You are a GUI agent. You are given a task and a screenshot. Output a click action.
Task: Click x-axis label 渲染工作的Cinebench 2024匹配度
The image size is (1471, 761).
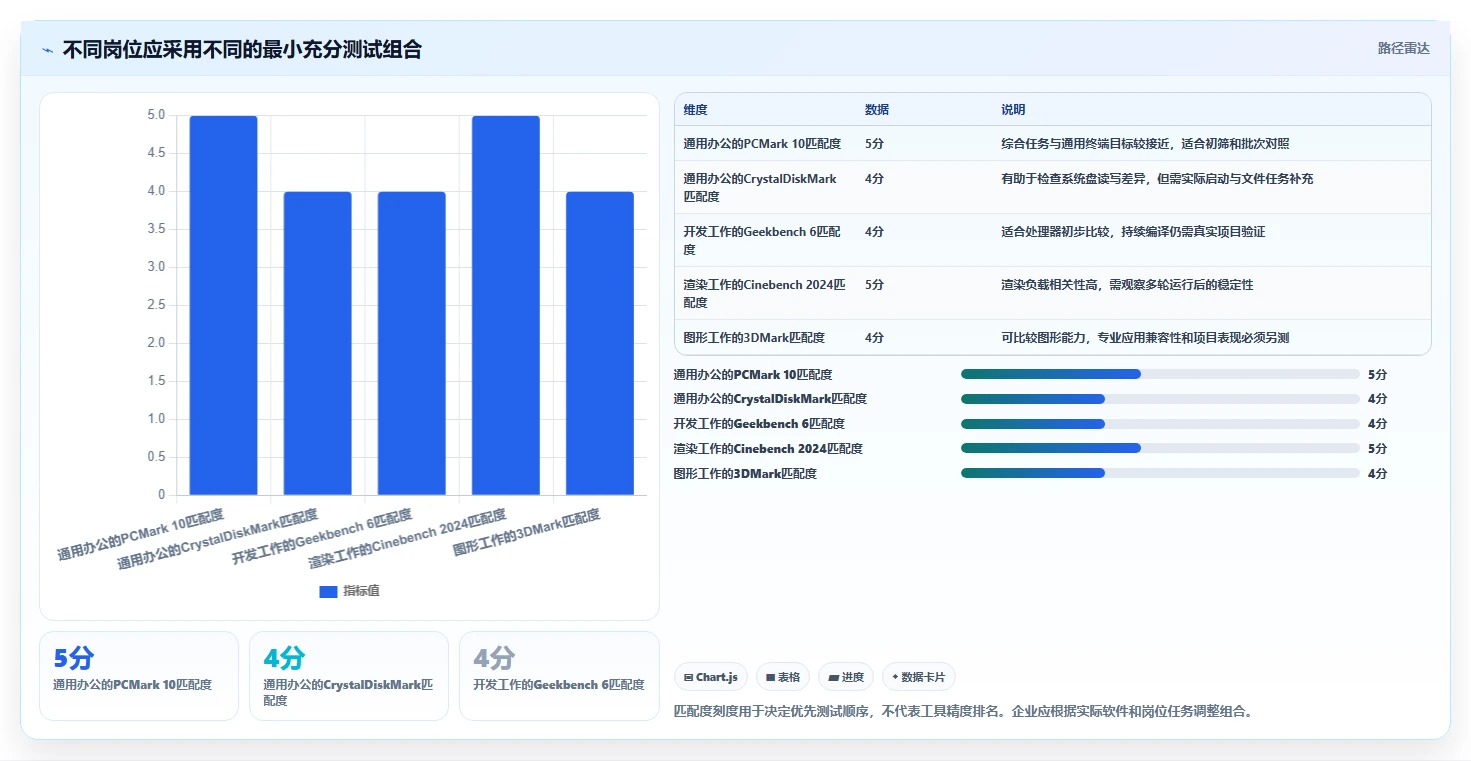coord(407,540)
